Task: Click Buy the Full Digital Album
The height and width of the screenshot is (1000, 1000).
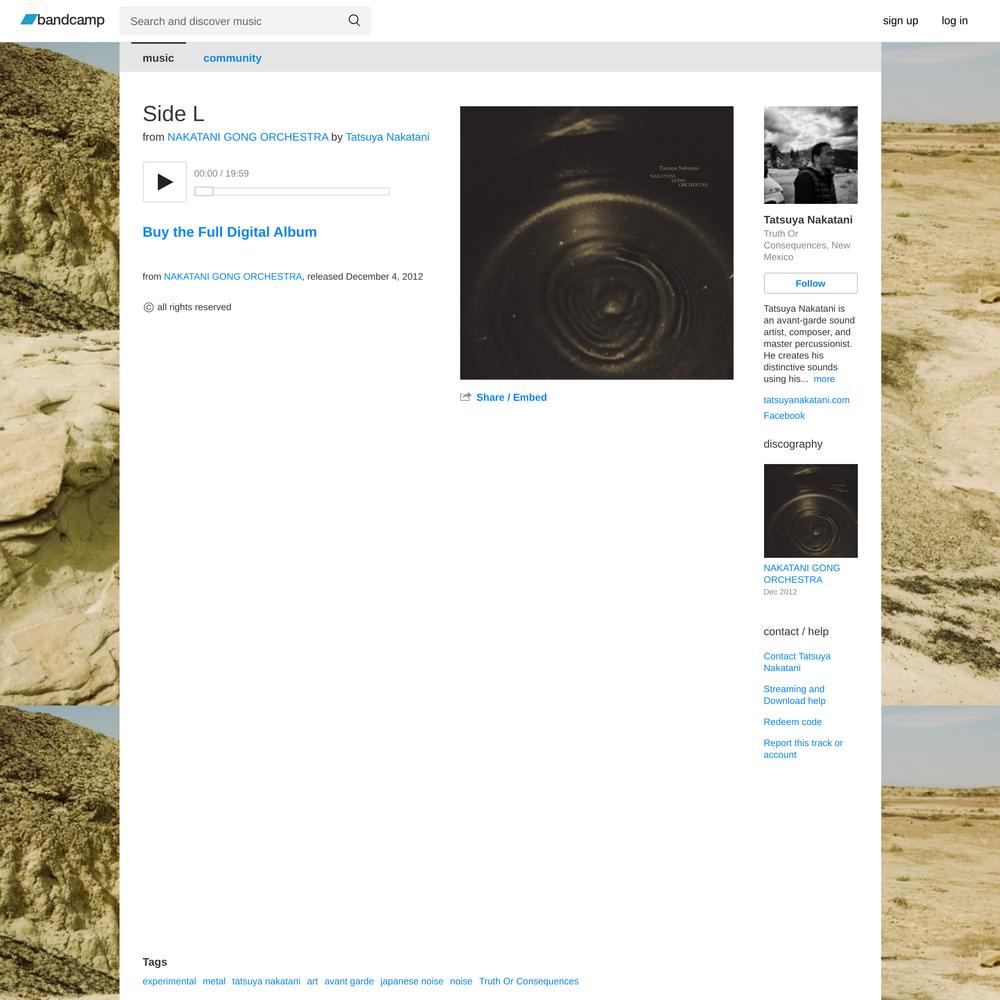Action: 230,232
